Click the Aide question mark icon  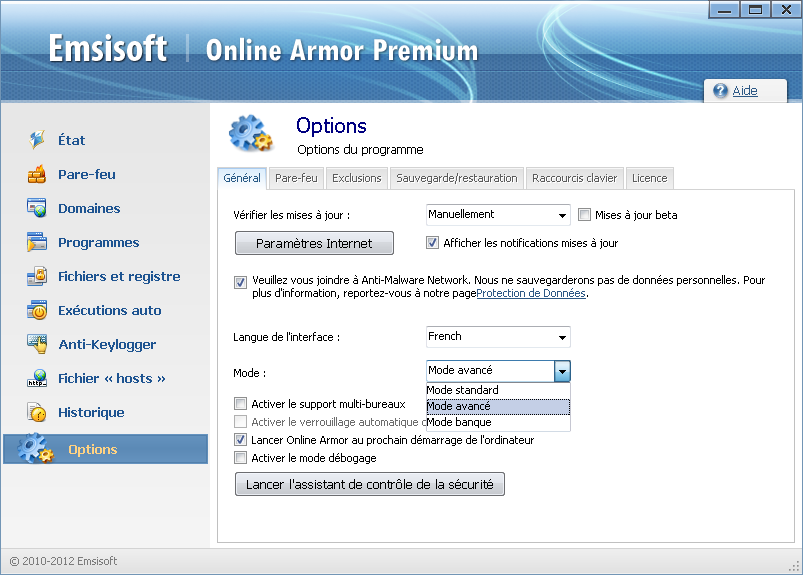pyautogui.click(x=720, y=91)
